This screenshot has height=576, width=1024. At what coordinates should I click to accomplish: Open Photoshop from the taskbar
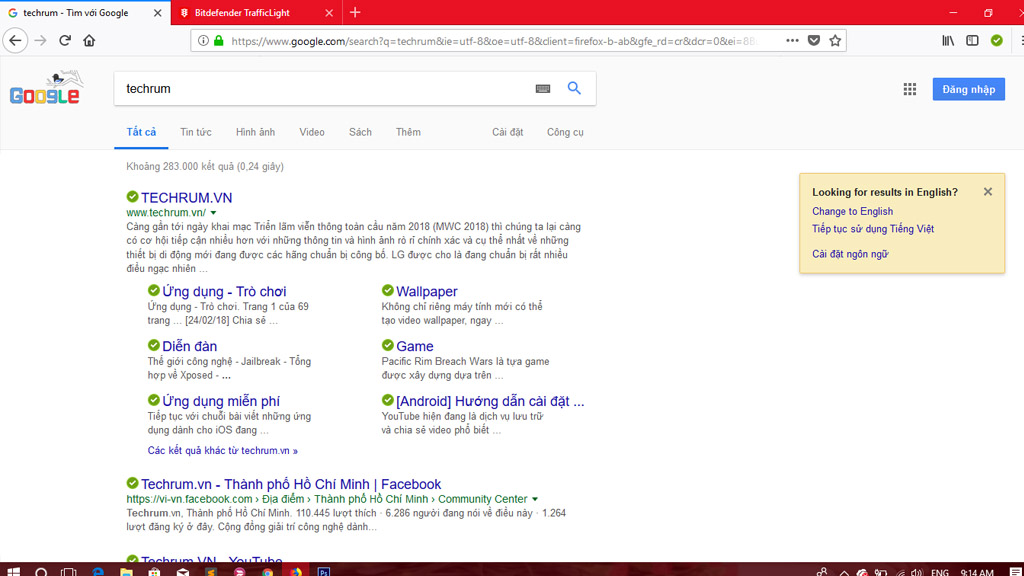click(x=323, y=572)
